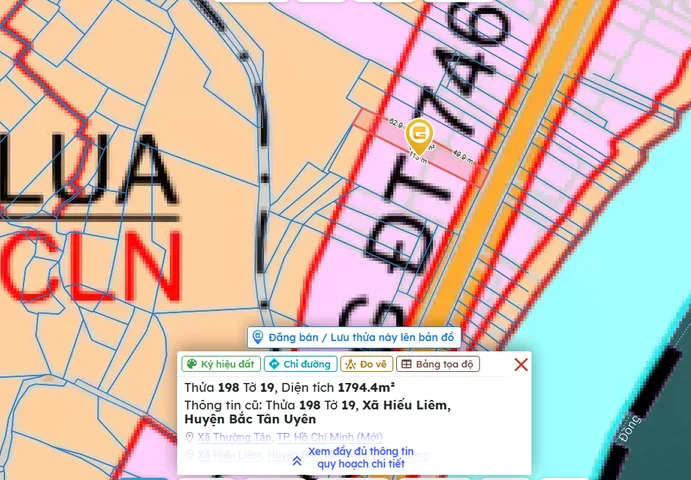This screenshot has width=691, height=480.
Task: Click the palette icon in Ký hiệu đất
Action: (192, 364)
